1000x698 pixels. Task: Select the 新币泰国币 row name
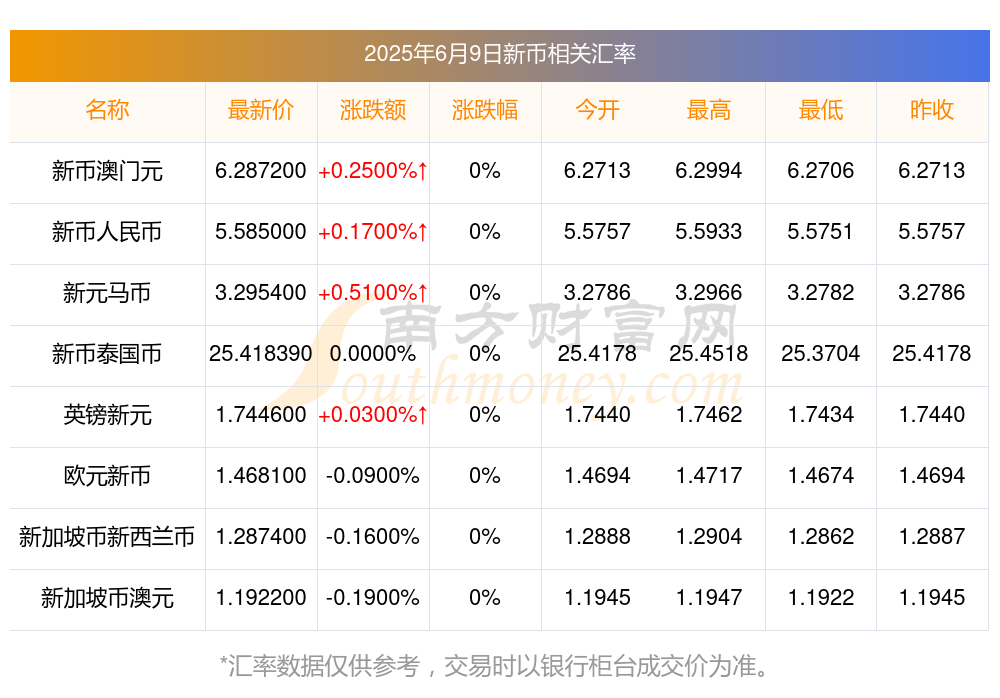pos(107,353)
